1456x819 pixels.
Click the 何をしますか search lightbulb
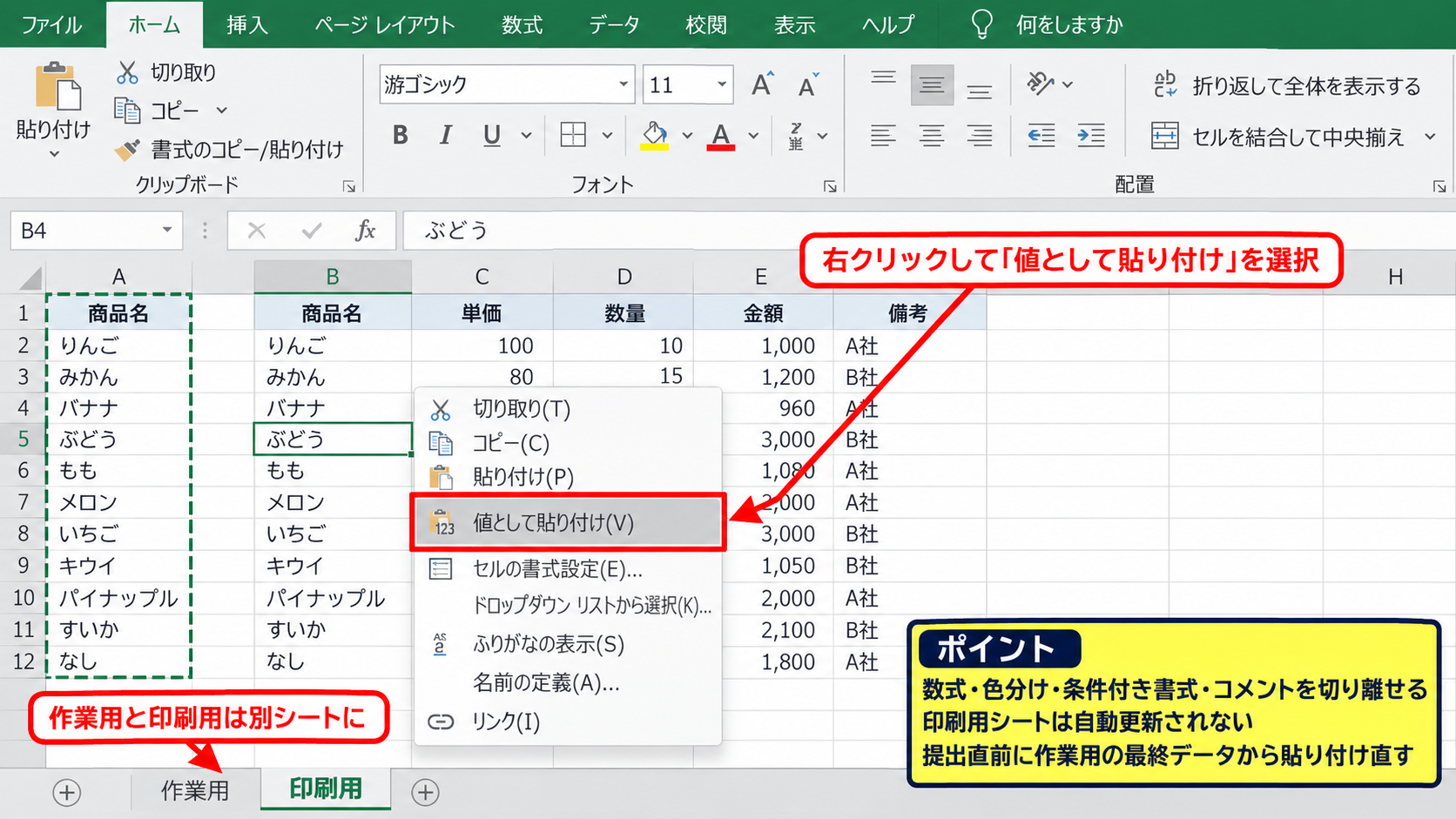click(x=981, y=24)
